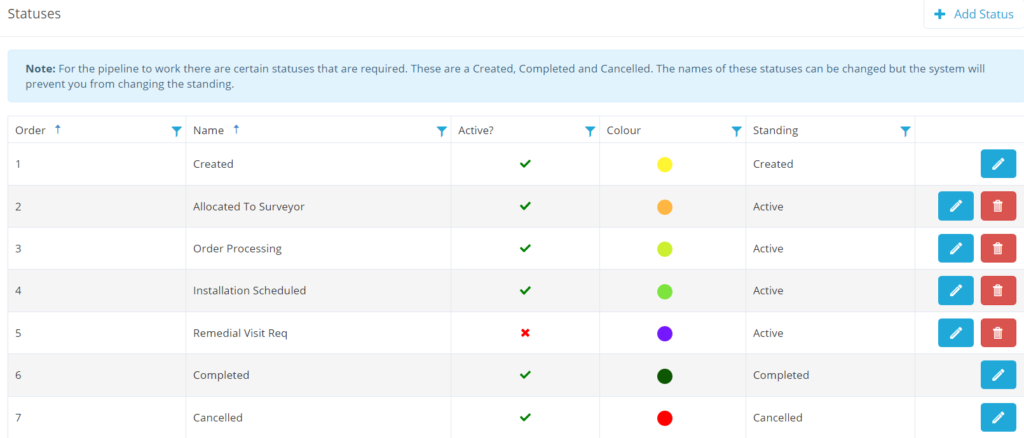Sort by the Name column header

pos(208,130)
